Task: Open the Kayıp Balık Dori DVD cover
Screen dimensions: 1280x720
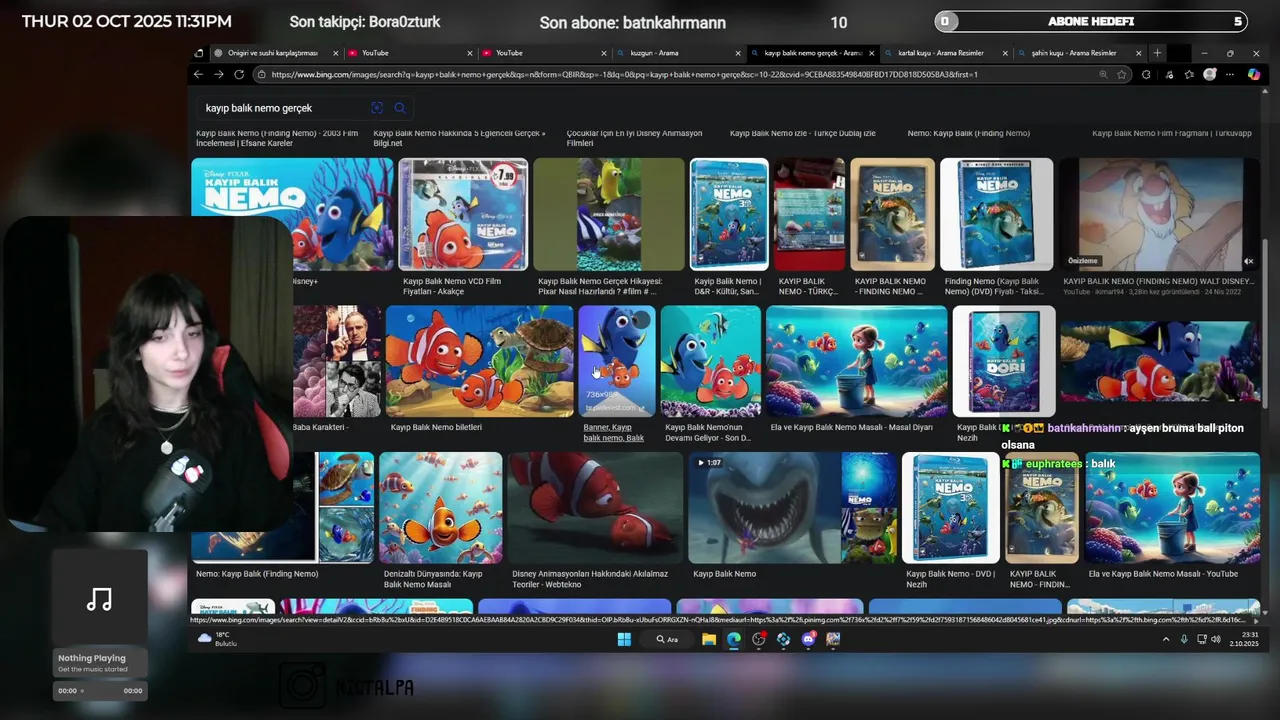Action: coord(1004,361)
